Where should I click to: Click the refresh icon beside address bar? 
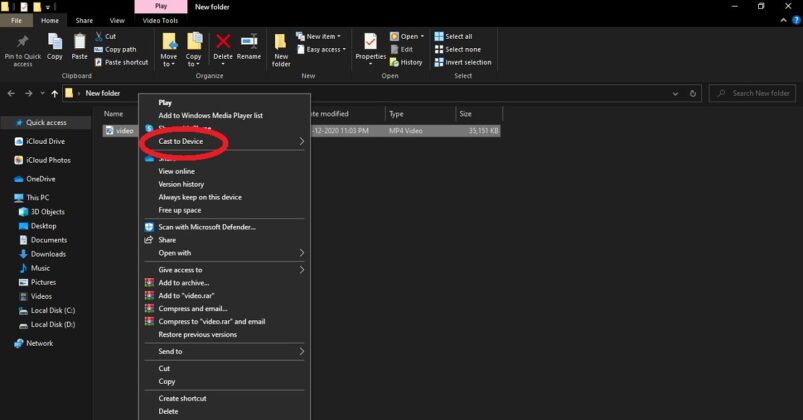pyautogui.click(x=692, y=94)
